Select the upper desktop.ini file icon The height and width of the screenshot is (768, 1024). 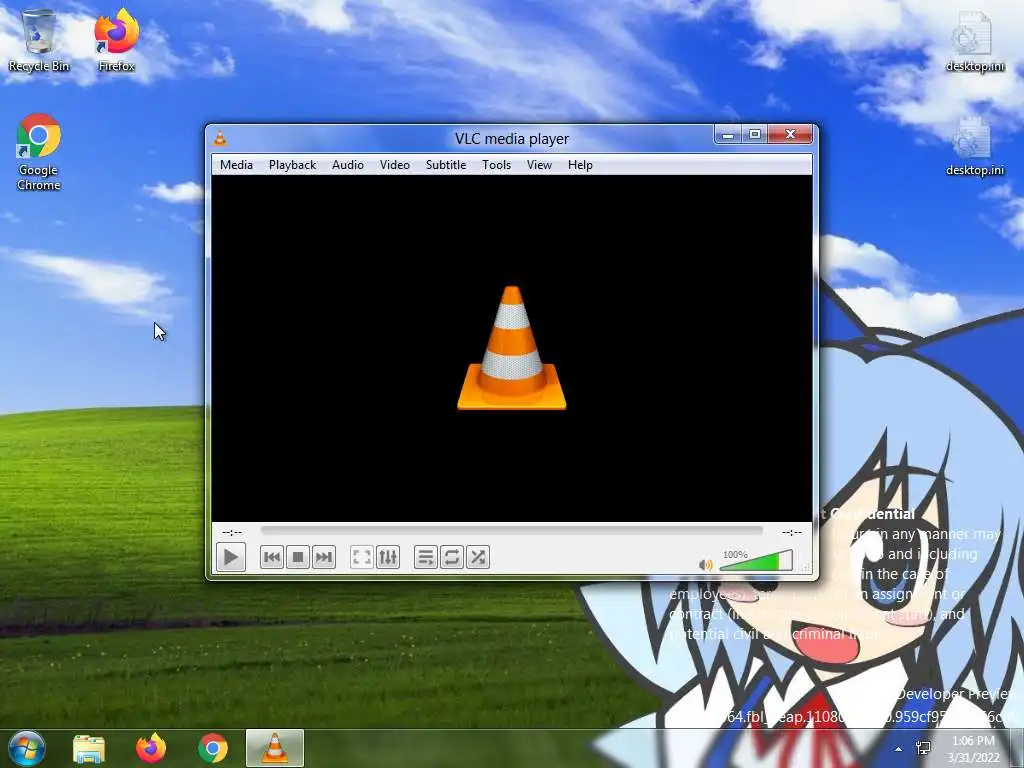point(975,40)
